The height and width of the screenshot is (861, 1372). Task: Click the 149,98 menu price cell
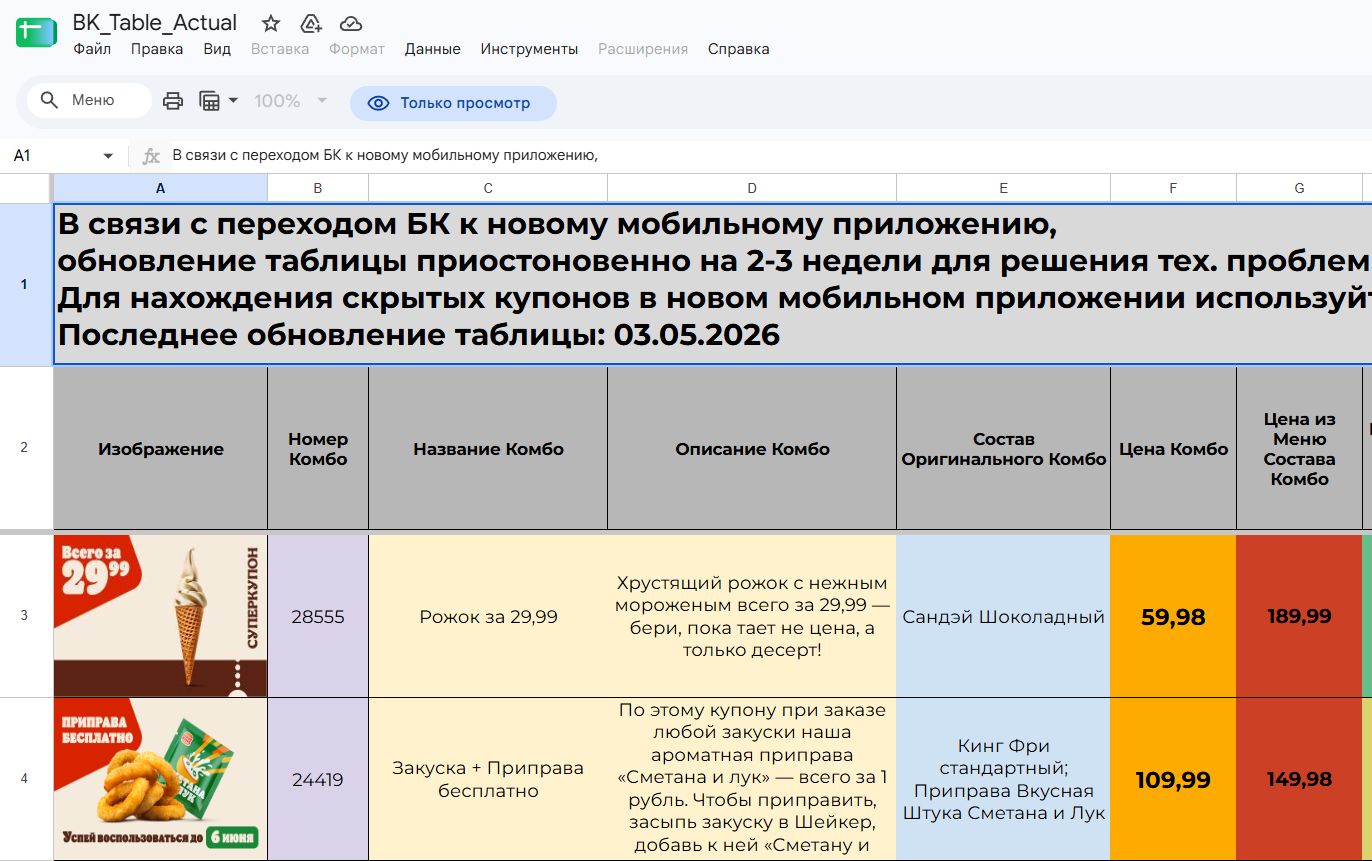[1299, 779]
